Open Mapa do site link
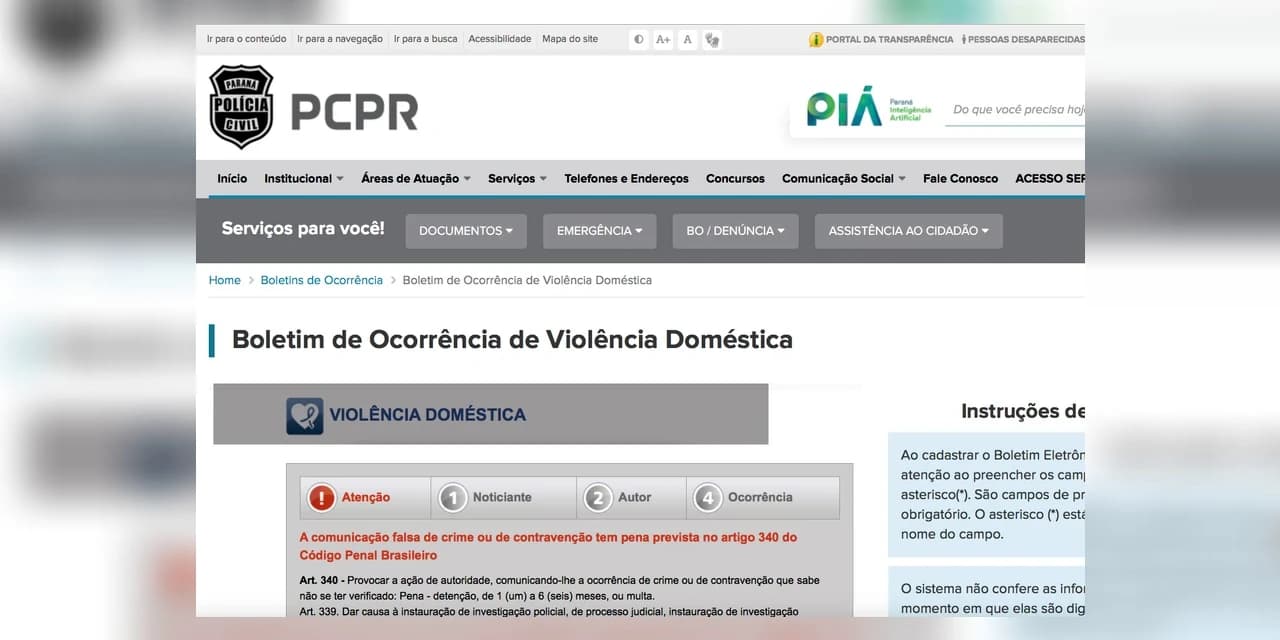The image size is (1280, 640). pyautogui.click(x=570, y=39)
